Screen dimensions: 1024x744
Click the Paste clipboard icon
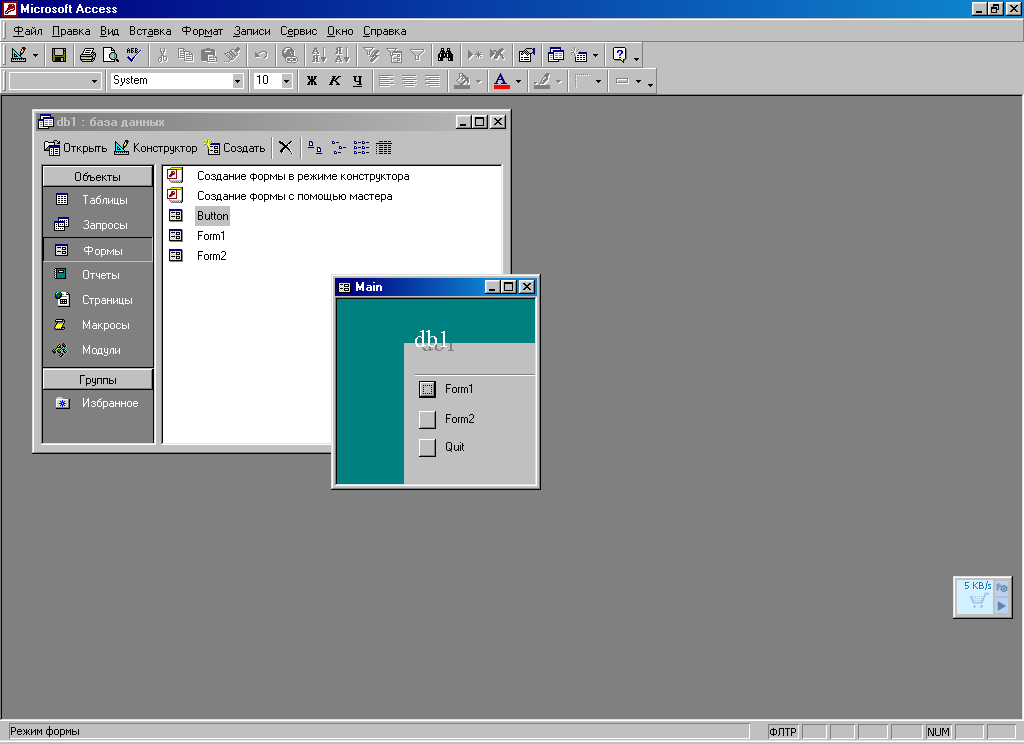pyautogui.click(x=208, y=55)
